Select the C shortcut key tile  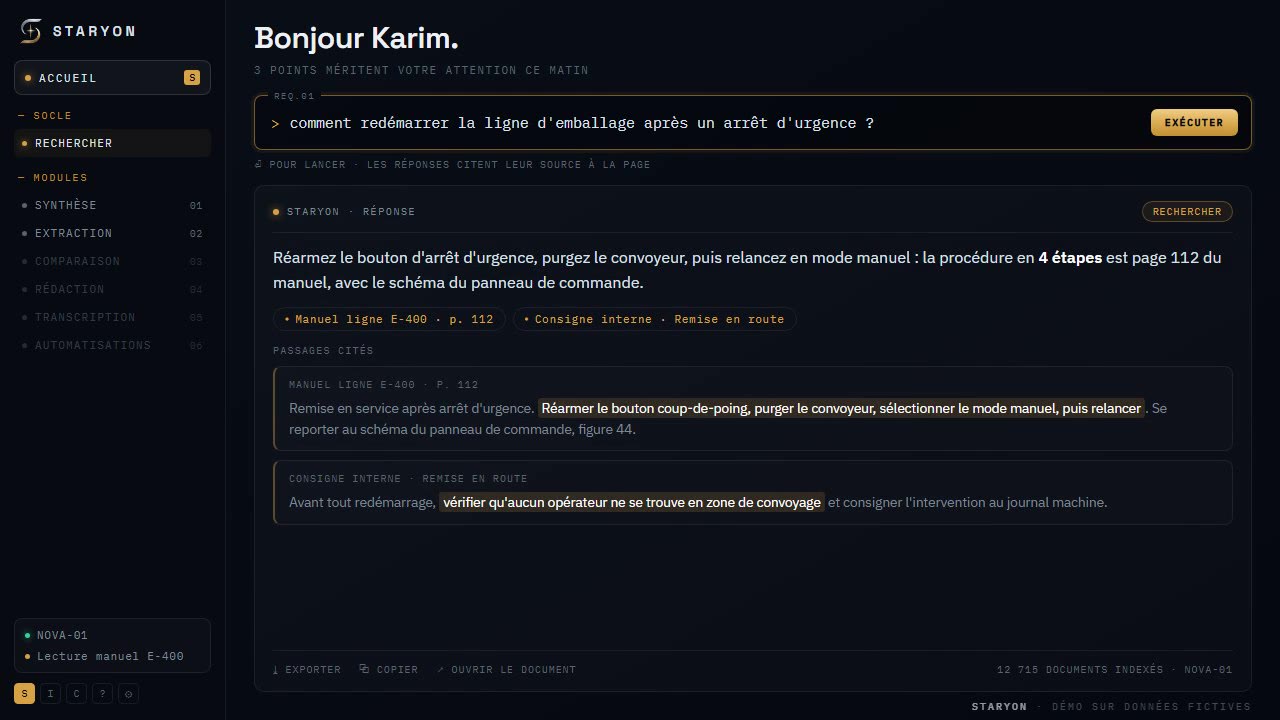pyautogui.click(x=76, y=693)
